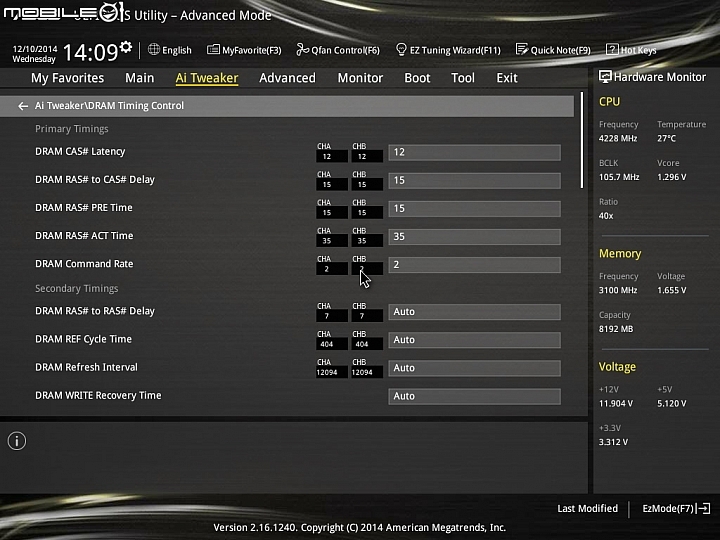
Task: Click Vcore 1.296 V reading
Action: pyautogui.click(x=671, y=177)
